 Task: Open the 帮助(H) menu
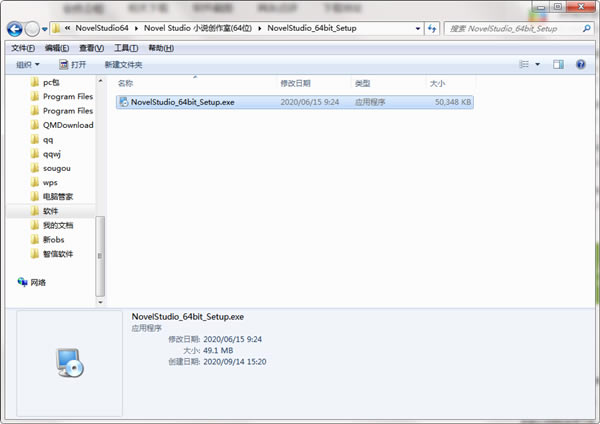coord(161,48)
